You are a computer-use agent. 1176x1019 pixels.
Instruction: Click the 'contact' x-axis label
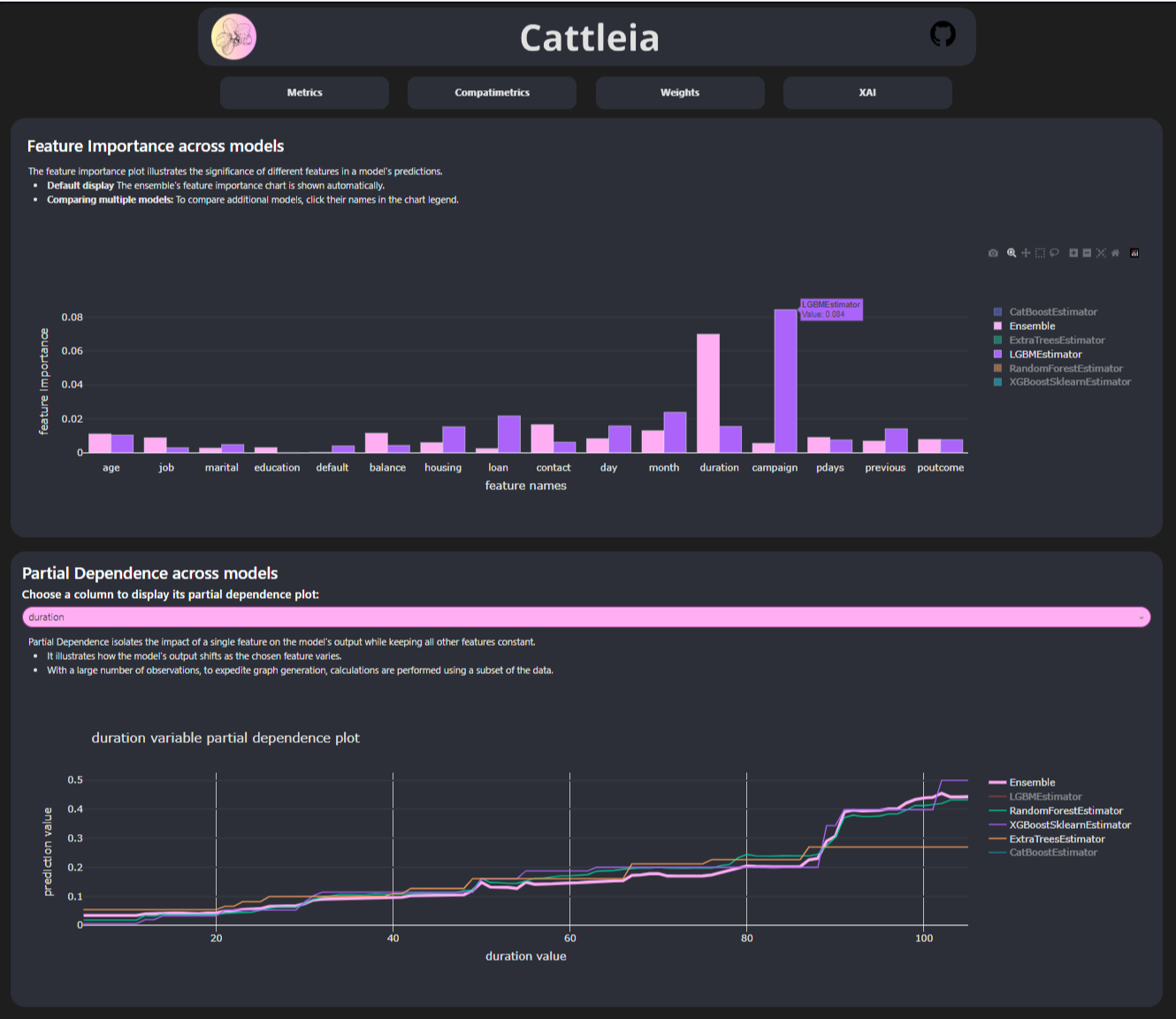coord(554,467)
